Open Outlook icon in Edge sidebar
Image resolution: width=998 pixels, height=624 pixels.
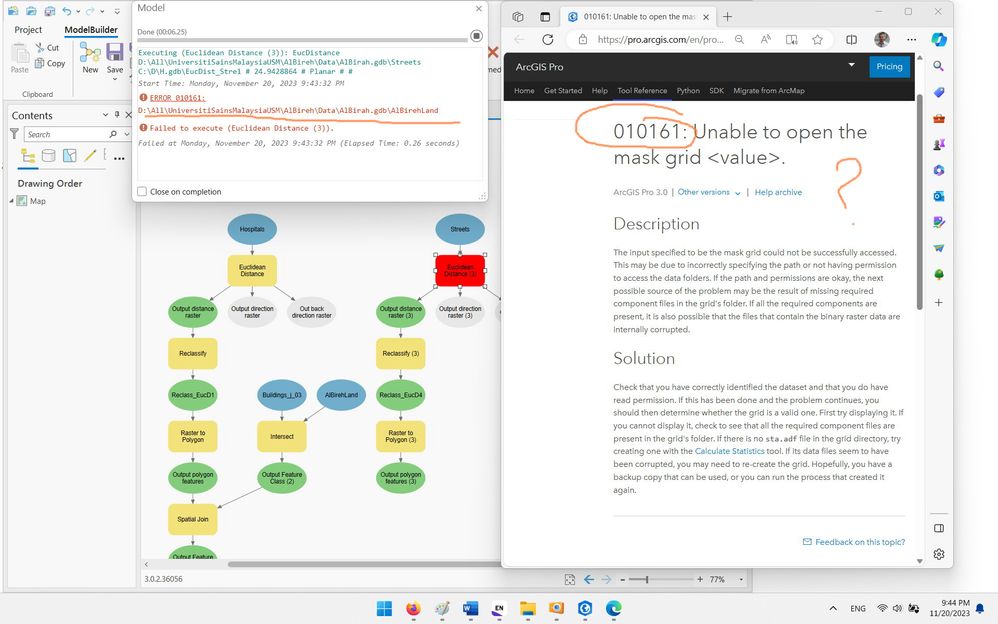pos(939,196)
